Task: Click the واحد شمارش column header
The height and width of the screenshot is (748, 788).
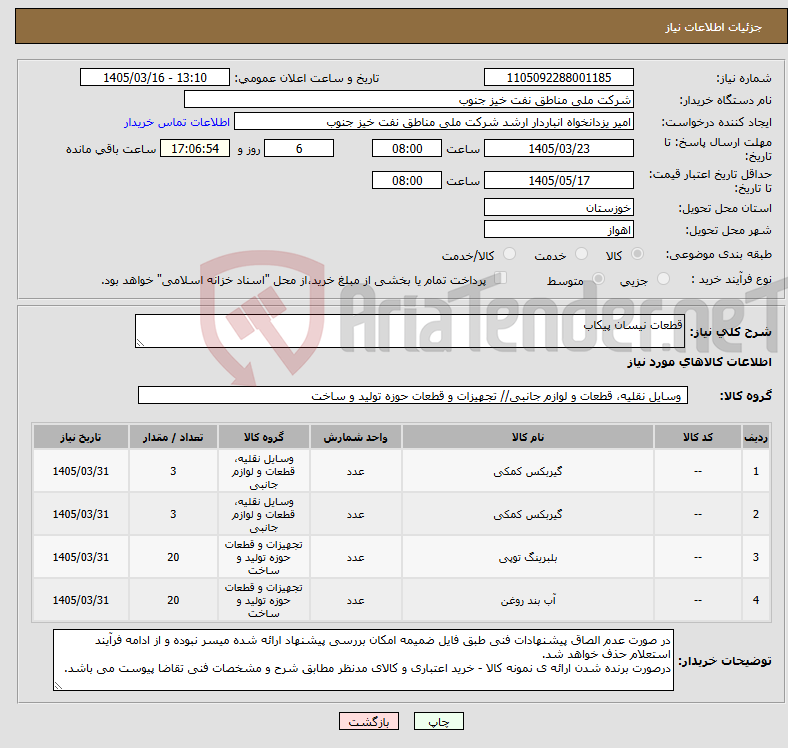Action: 355,437
